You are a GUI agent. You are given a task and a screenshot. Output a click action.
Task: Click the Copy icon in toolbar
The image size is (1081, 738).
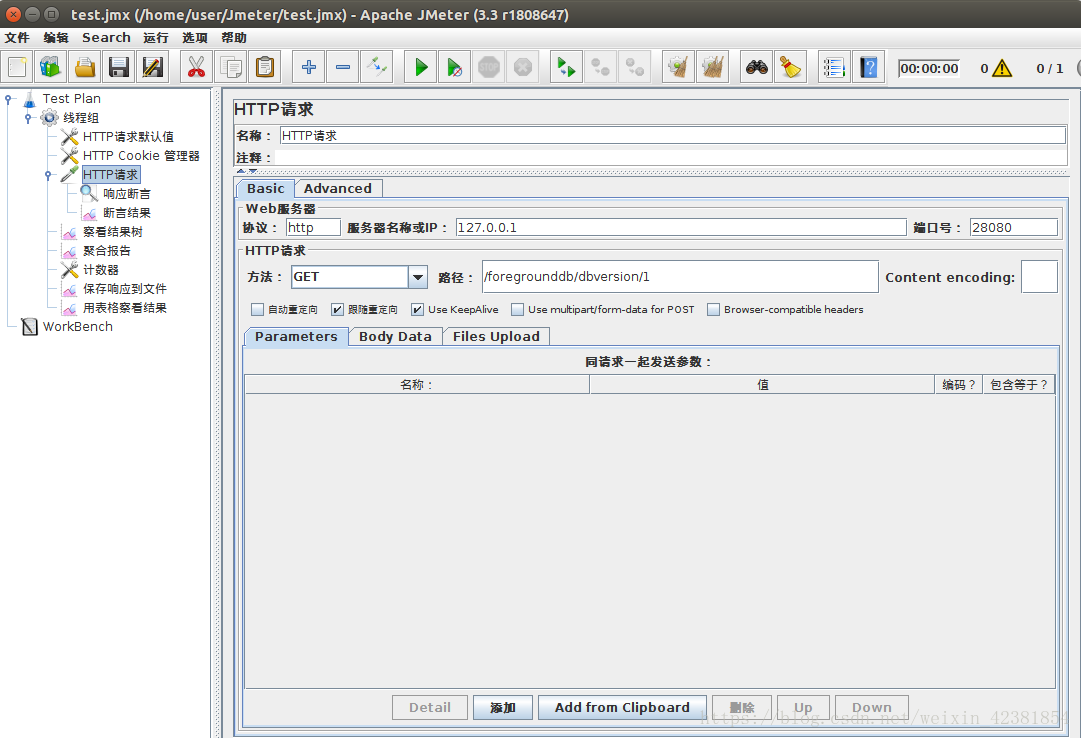click(231, 68)
